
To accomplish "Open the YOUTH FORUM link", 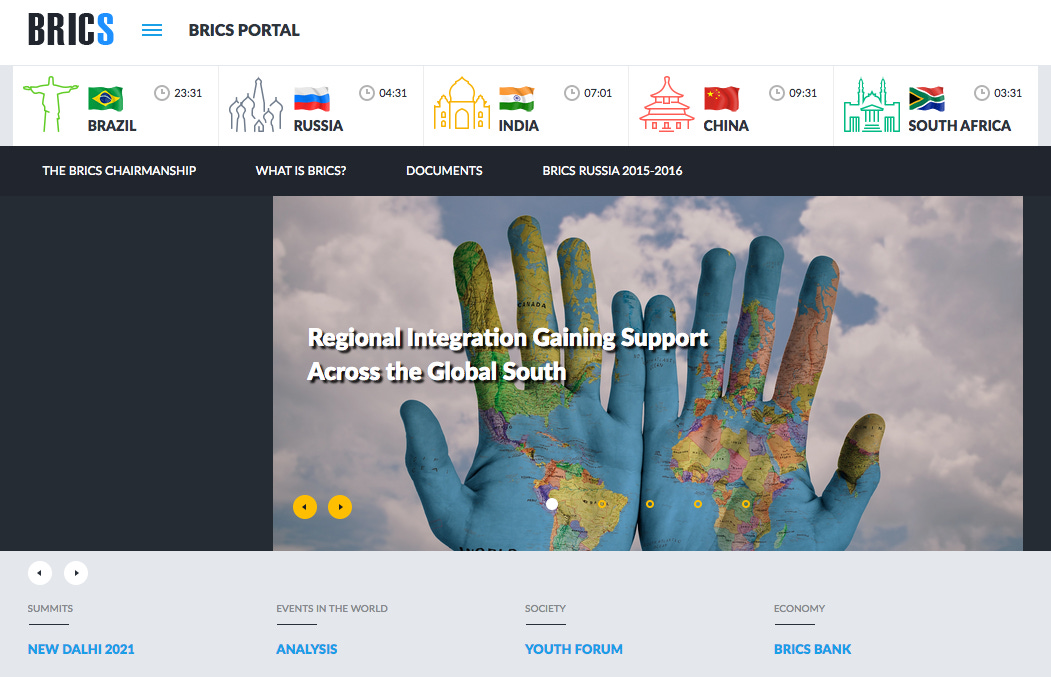I will [574, 649].
